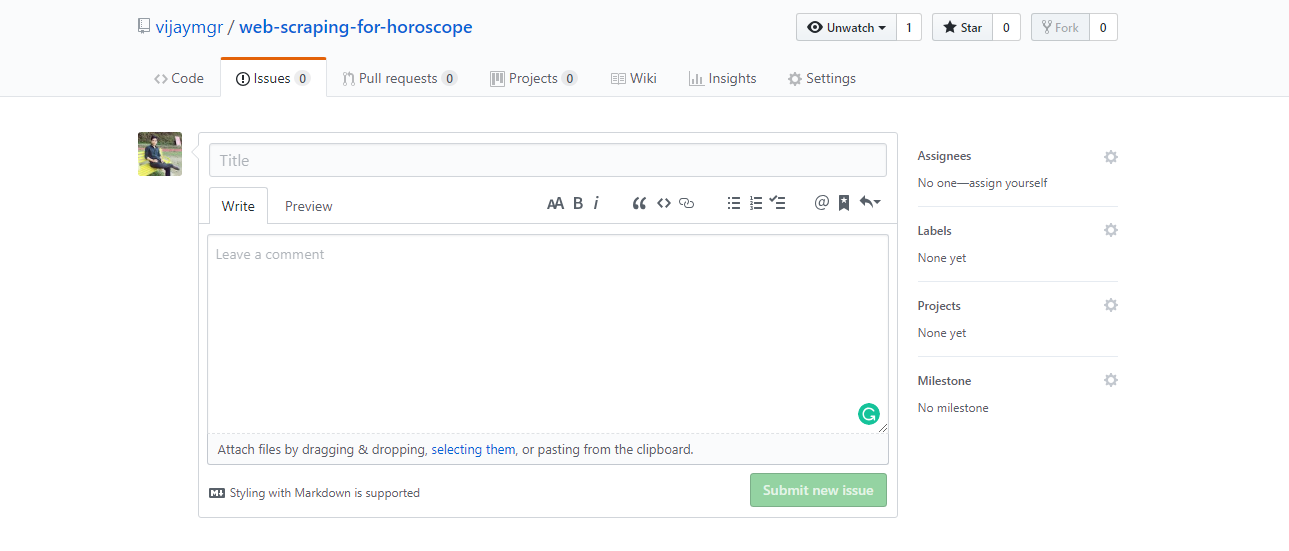Open Milestone gear settings
This screenshot has width=1289, height=551.
(1111, 380)
